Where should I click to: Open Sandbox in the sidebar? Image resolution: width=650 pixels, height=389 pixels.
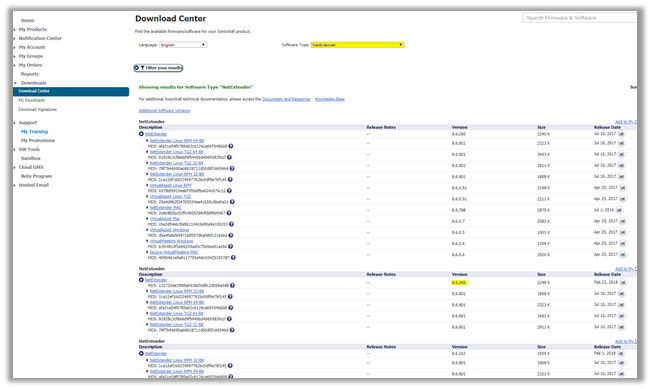point(31,158)
